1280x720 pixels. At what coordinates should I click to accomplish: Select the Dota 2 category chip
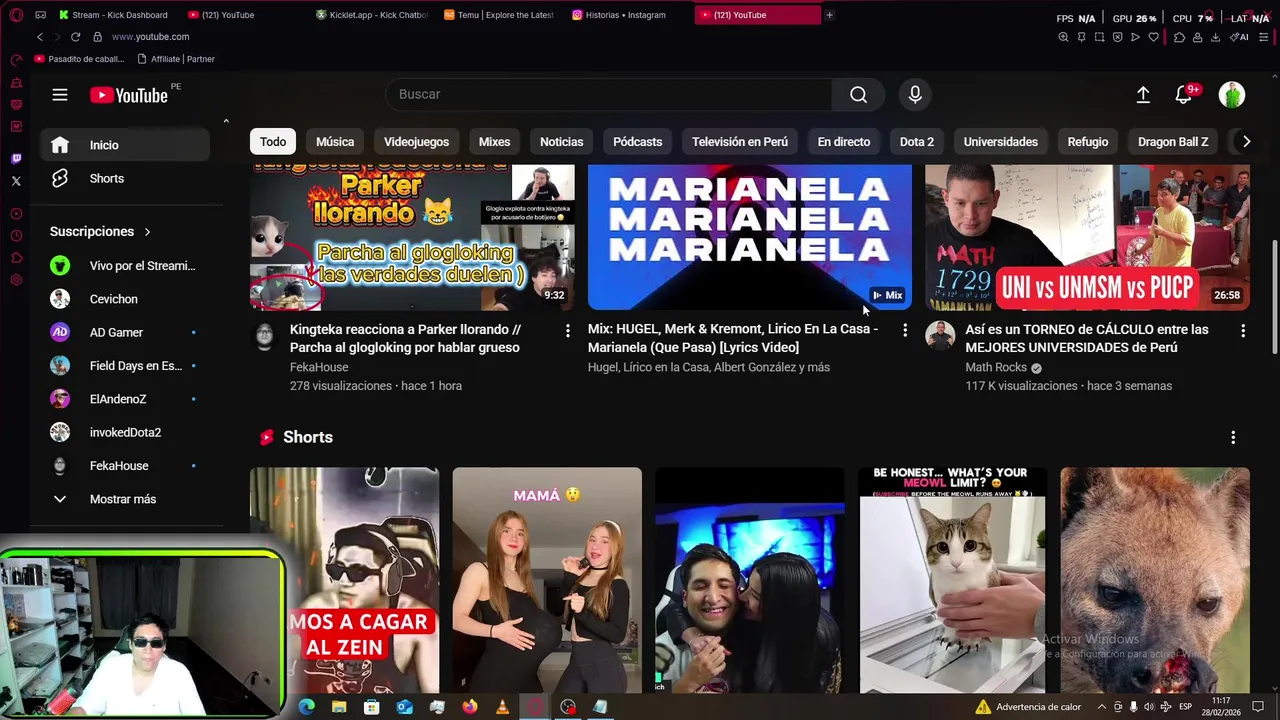(x=916, y=142)
